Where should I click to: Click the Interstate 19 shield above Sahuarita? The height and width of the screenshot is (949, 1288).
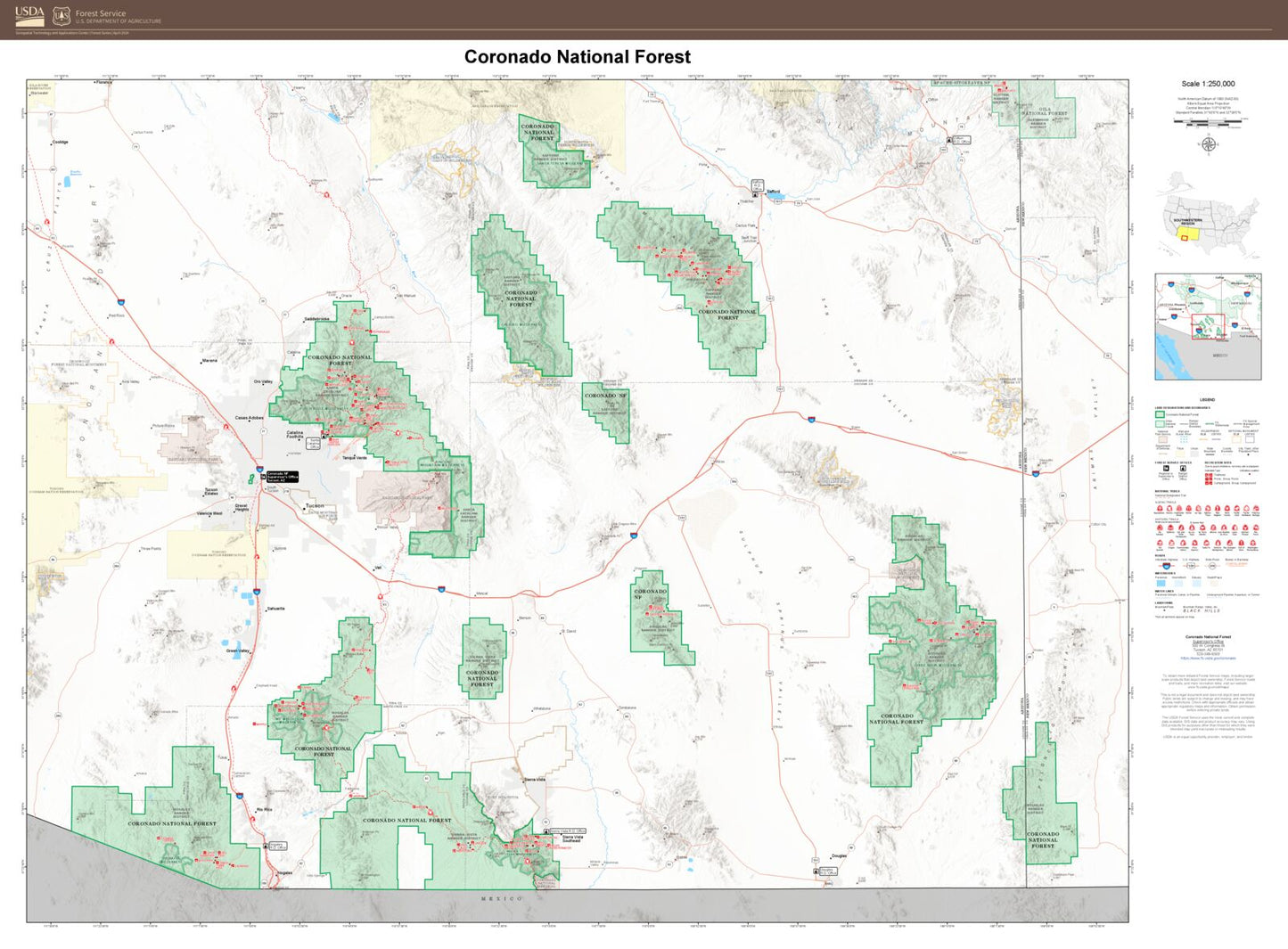point(256,592)
